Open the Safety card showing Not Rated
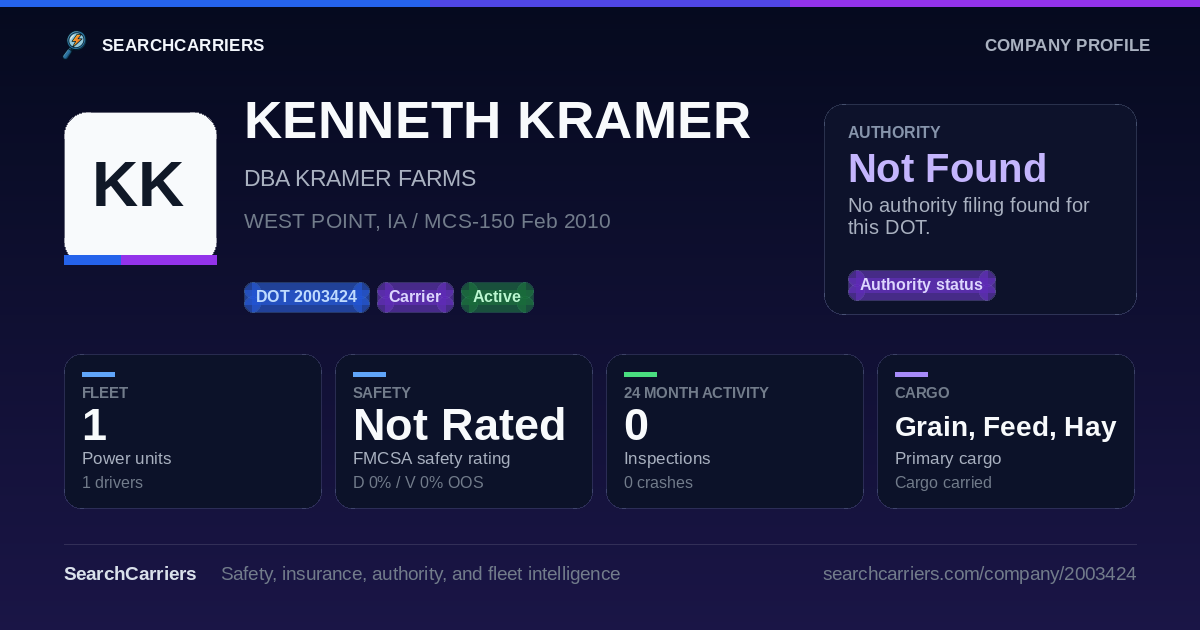Viewport: 1200px width, 630px height. [464, 431]
